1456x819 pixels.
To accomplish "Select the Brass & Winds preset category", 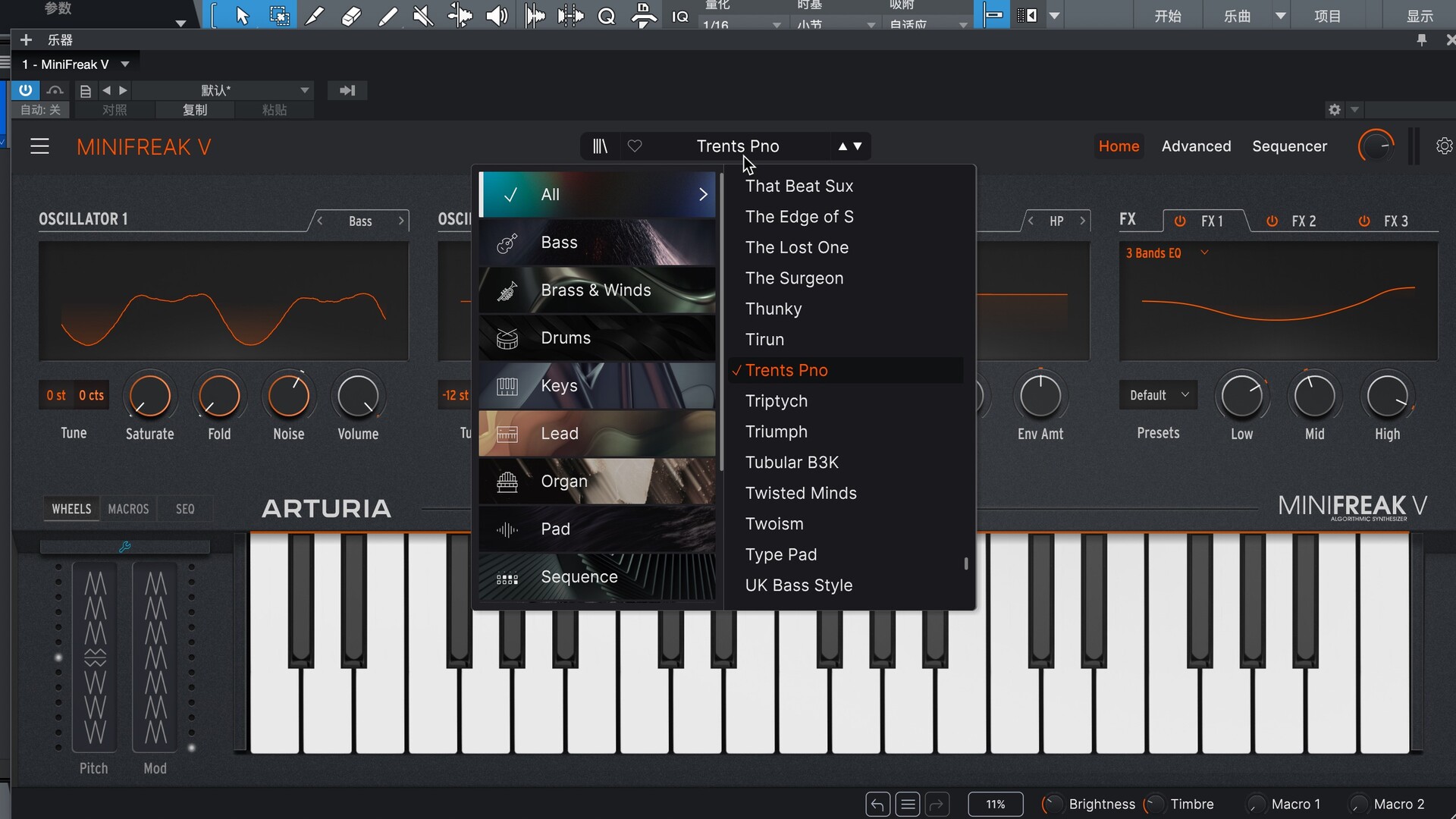I will (x=597, y=290).
